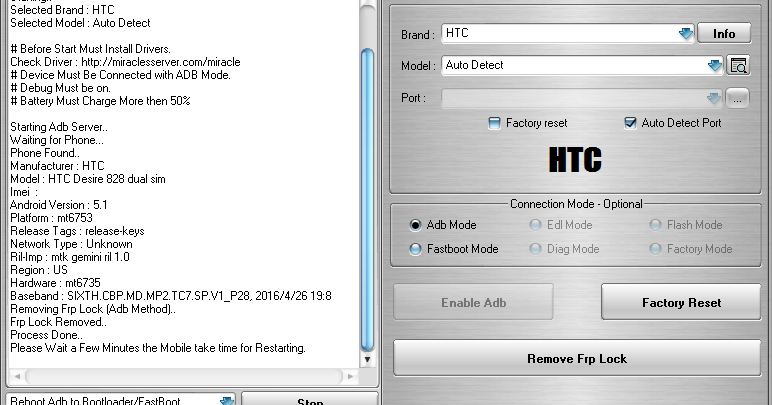Screen dimensions: 772x405
Task: Click the Remove Frp Lock button
Action: 577,358
